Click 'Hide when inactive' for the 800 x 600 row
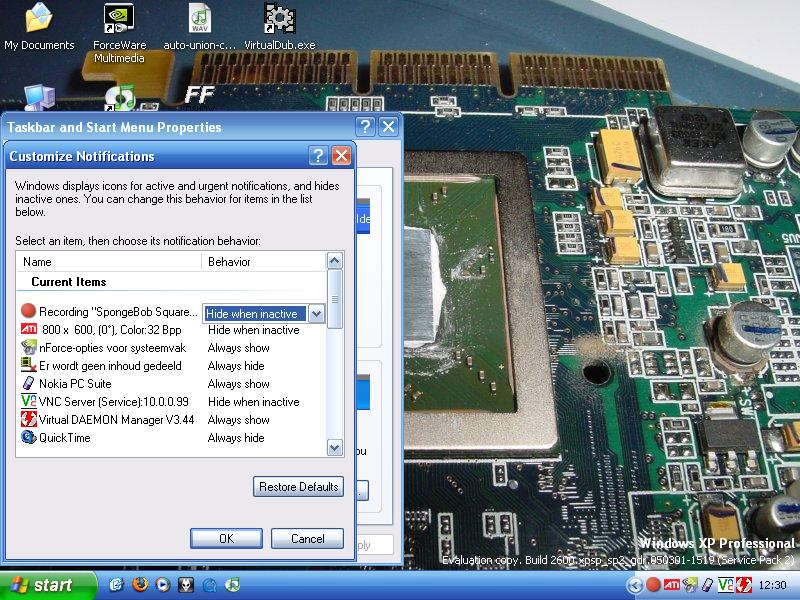 point(254,330)
